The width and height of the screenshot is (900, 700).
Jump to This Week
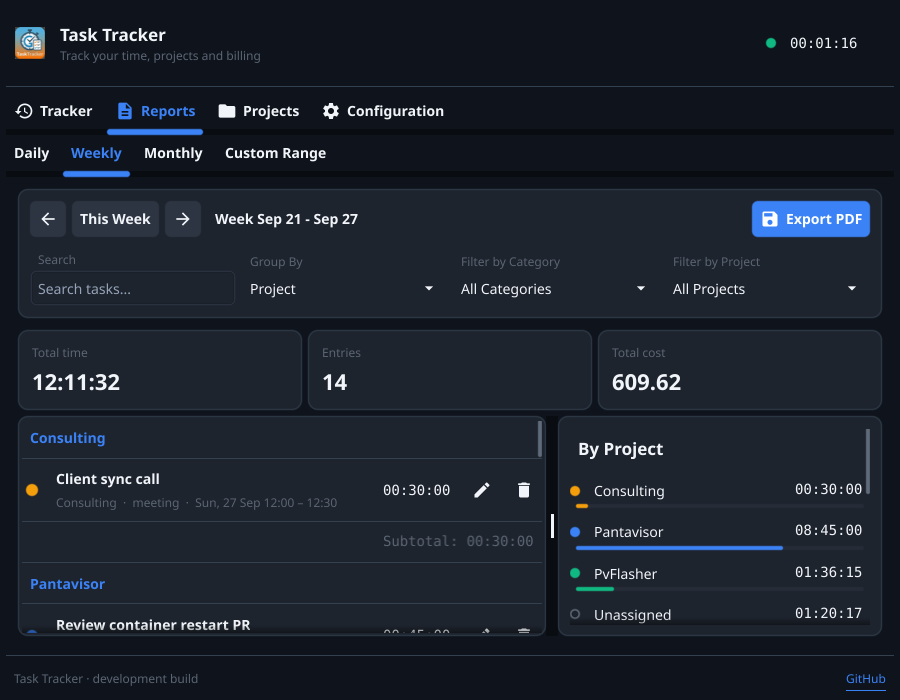(x=115, y=219)
